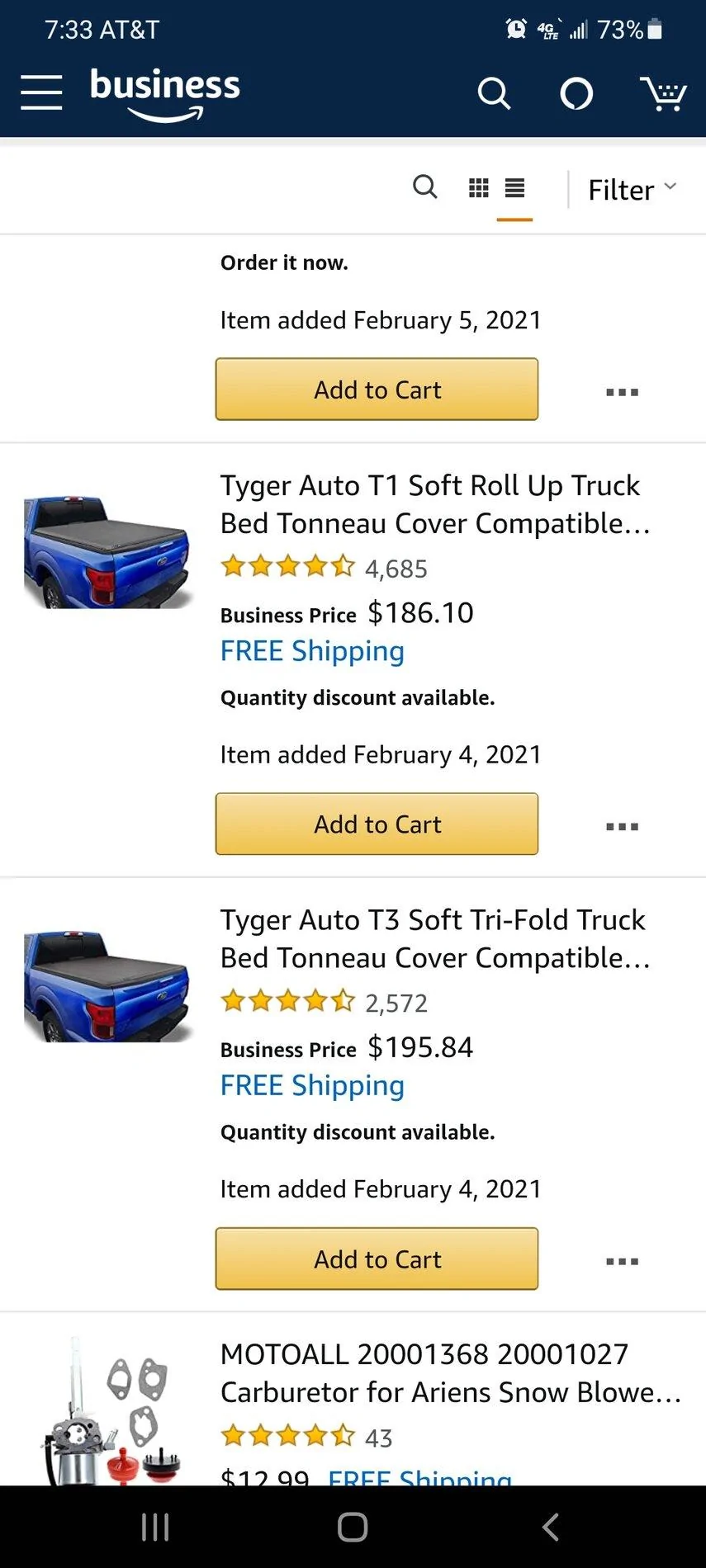Tap the Amazon Business logo
Image resolution: width=706 pixels, height=1568 pixels.
[165, 93]
